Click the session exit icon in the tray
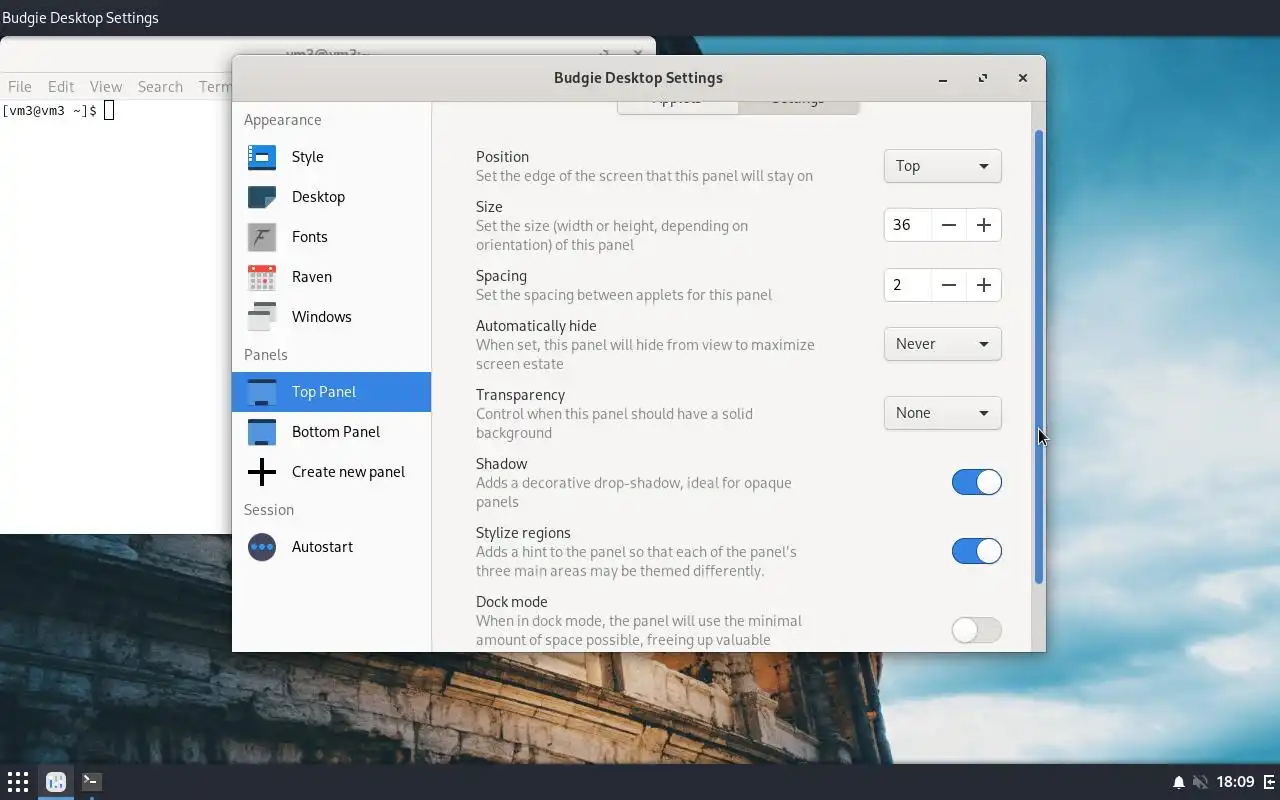The image size is (1280, 800). (1270, 782)
